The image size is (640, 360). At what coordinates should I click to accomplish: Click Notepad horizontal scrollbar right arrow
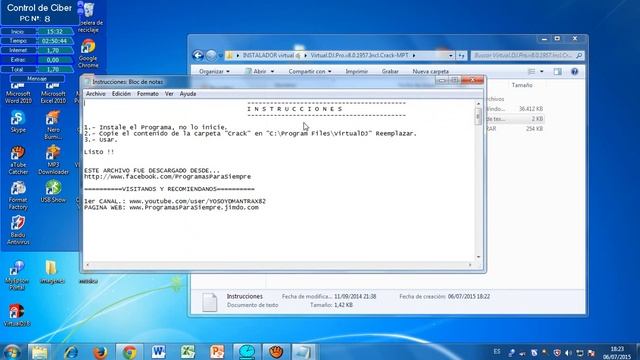click(470, 265)
